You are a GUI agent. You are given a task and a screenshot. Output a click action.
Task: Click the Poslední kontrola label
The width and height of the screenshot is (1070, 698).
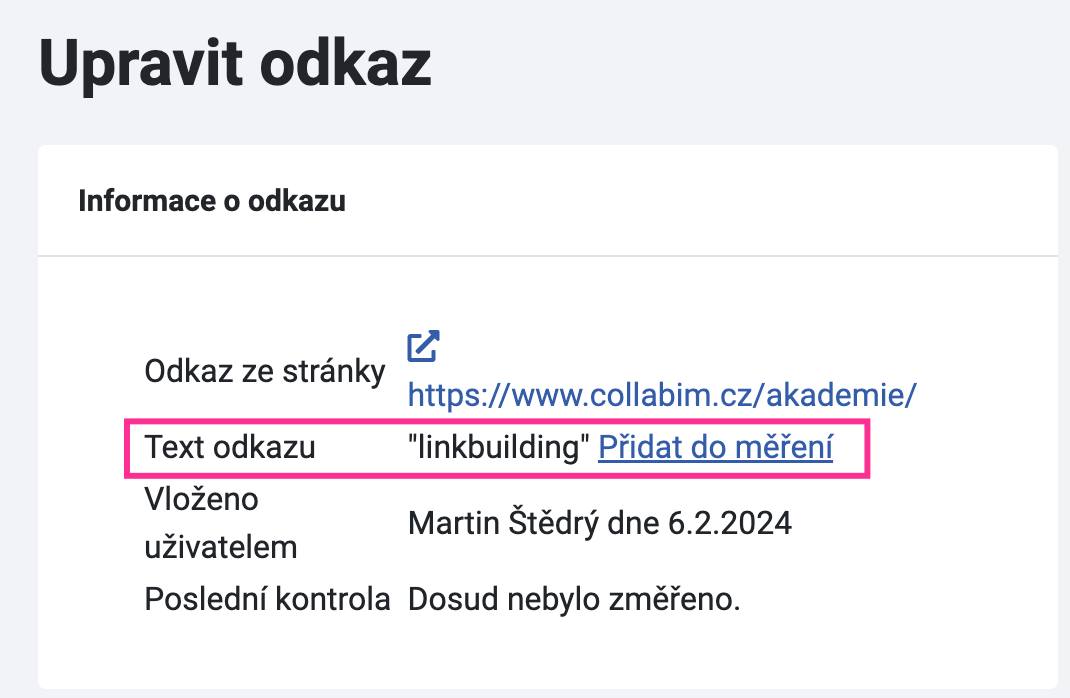(x=268, y=600)
